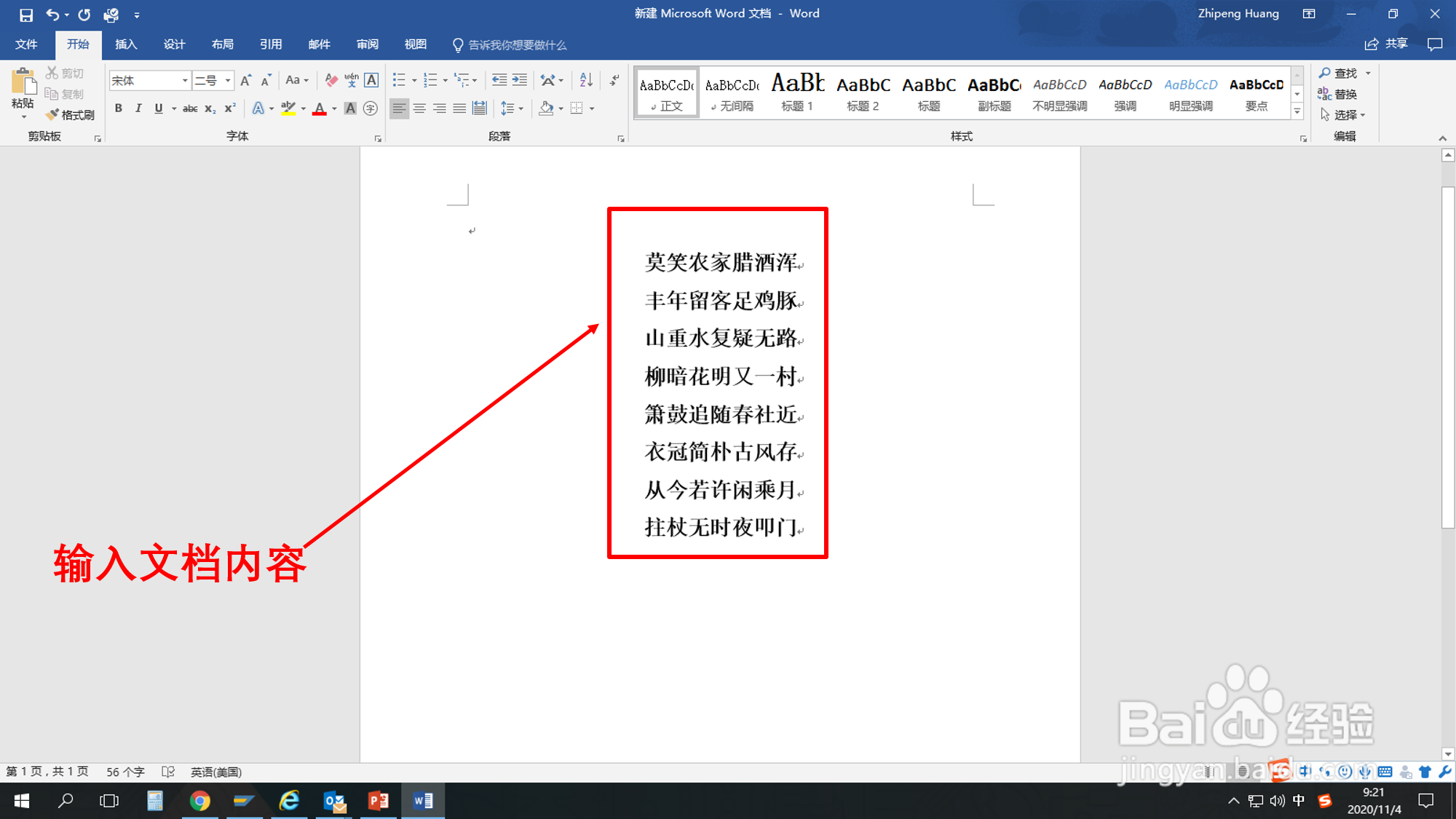Screen dimensions: 1456x819
Task: Open the Find command
Action: 1344,73
